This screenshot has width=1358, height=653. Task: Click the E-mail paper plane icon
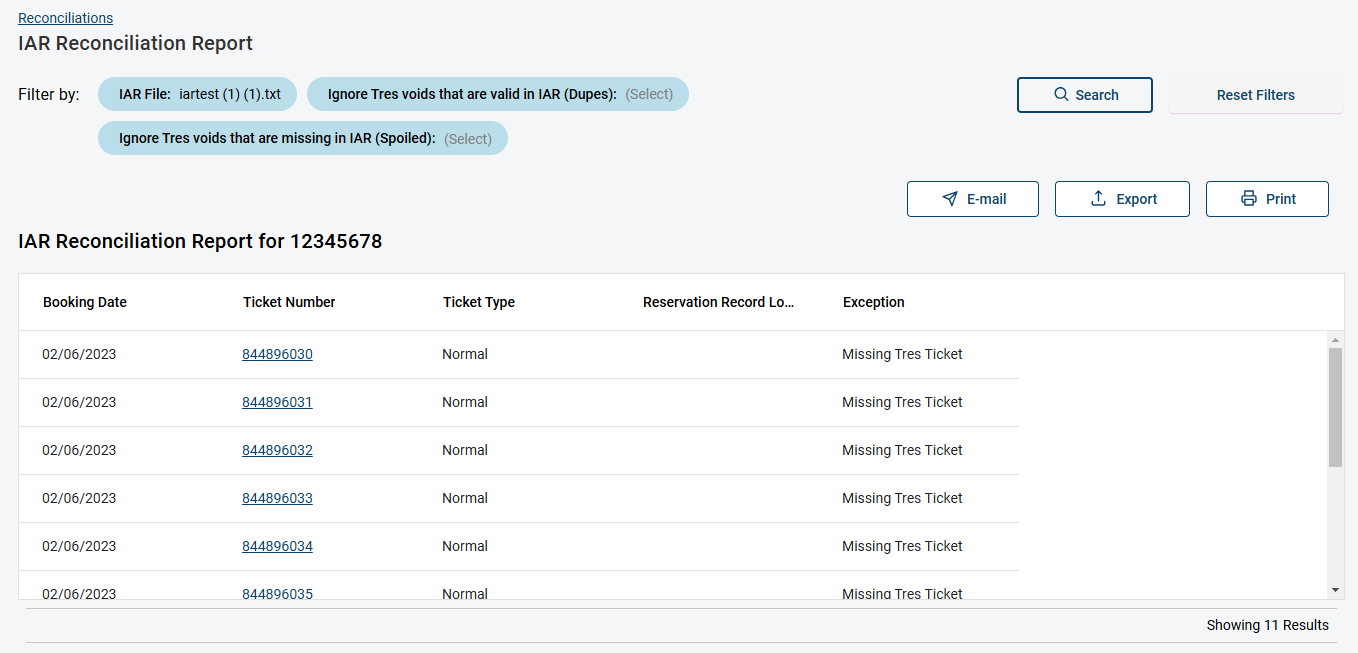tap(950, 199)
